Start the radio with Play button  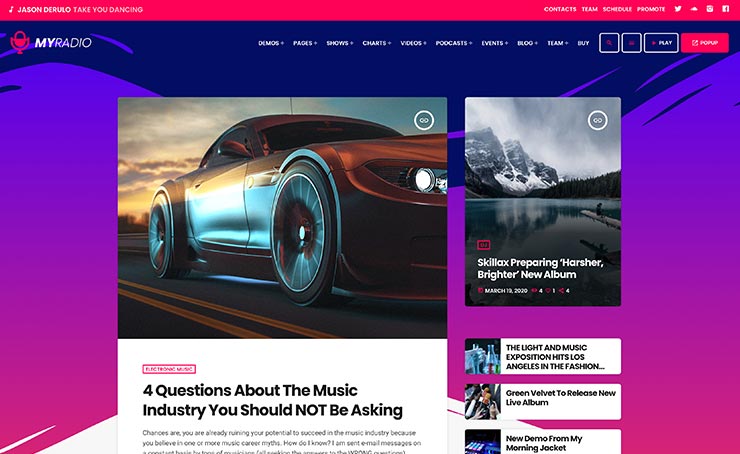(x=661, y=43)
